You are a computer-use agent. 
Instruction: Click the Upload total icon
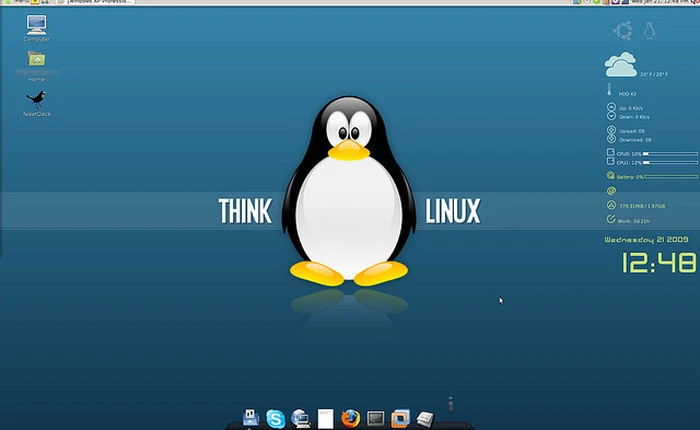(611, 130)
